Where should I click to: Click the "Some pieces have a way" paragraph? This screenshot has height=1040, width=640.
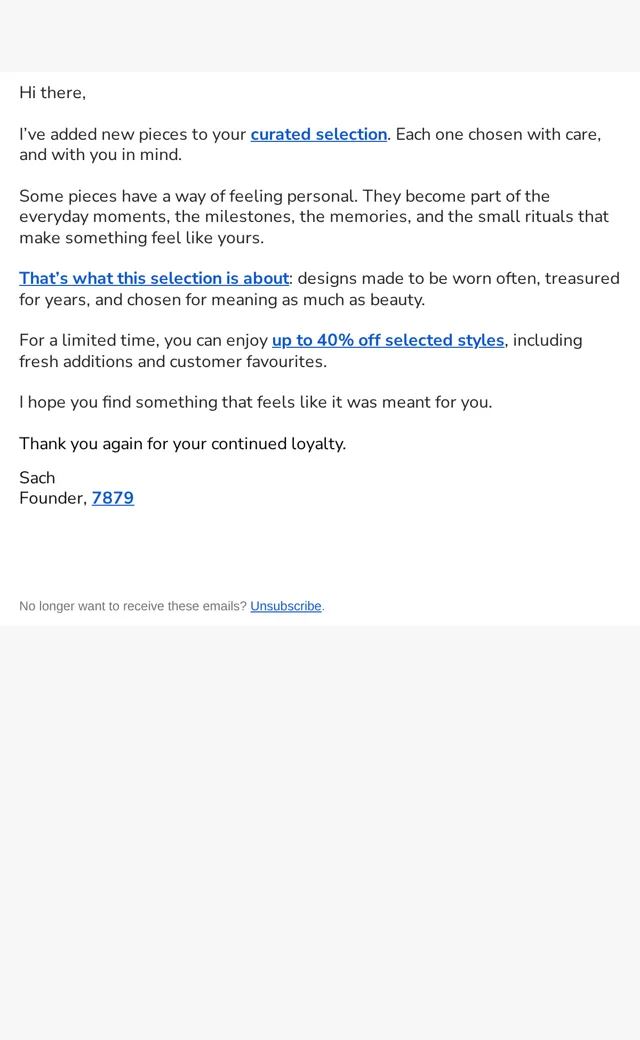click(314, 217)
